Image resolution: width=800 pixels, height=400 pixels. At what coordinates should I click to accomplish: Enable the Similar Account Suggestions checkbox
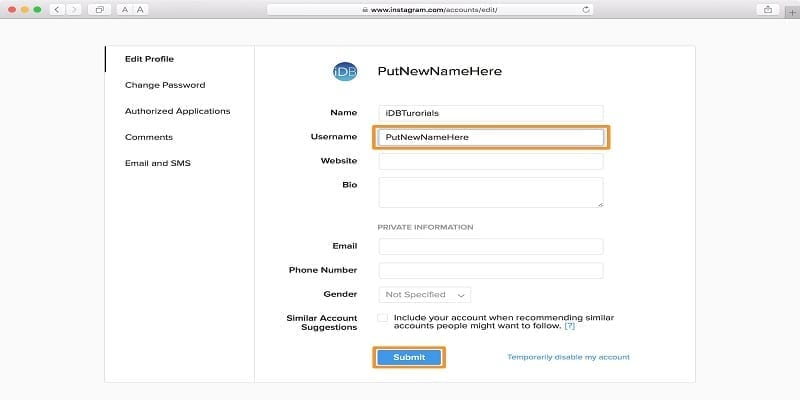[383, 317]
